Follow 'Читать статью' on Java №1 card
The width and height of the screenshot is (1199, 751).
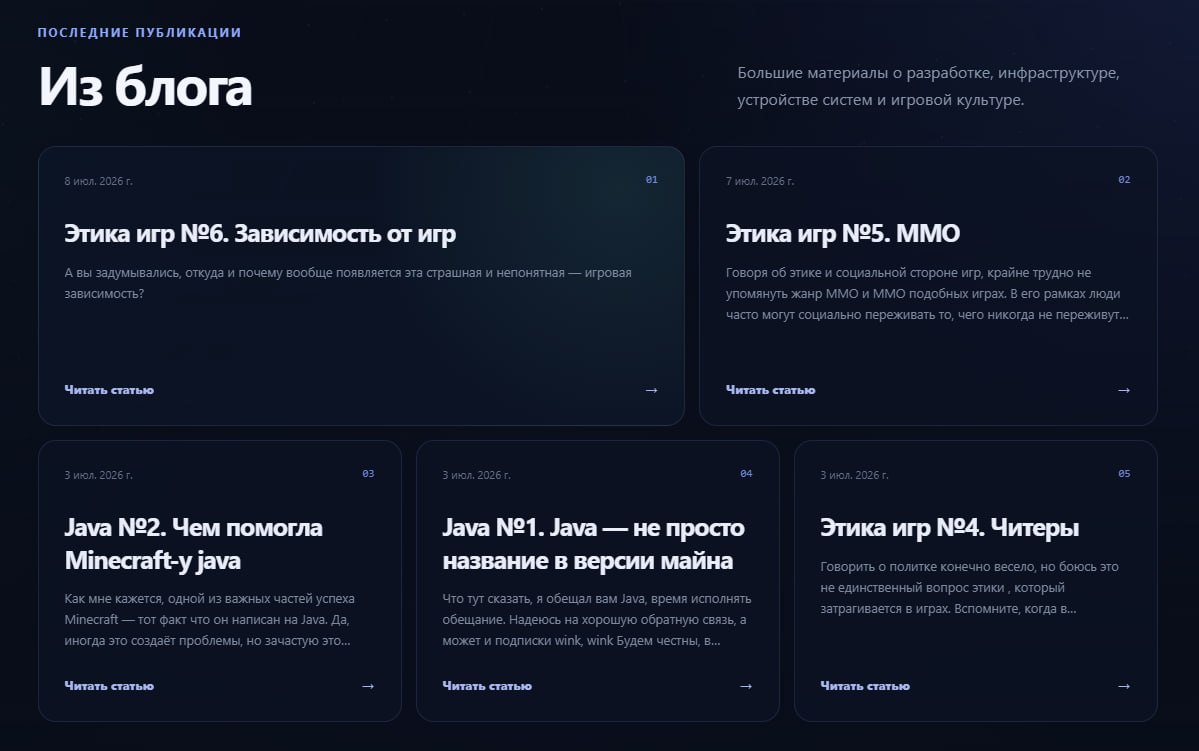[487, 686]
